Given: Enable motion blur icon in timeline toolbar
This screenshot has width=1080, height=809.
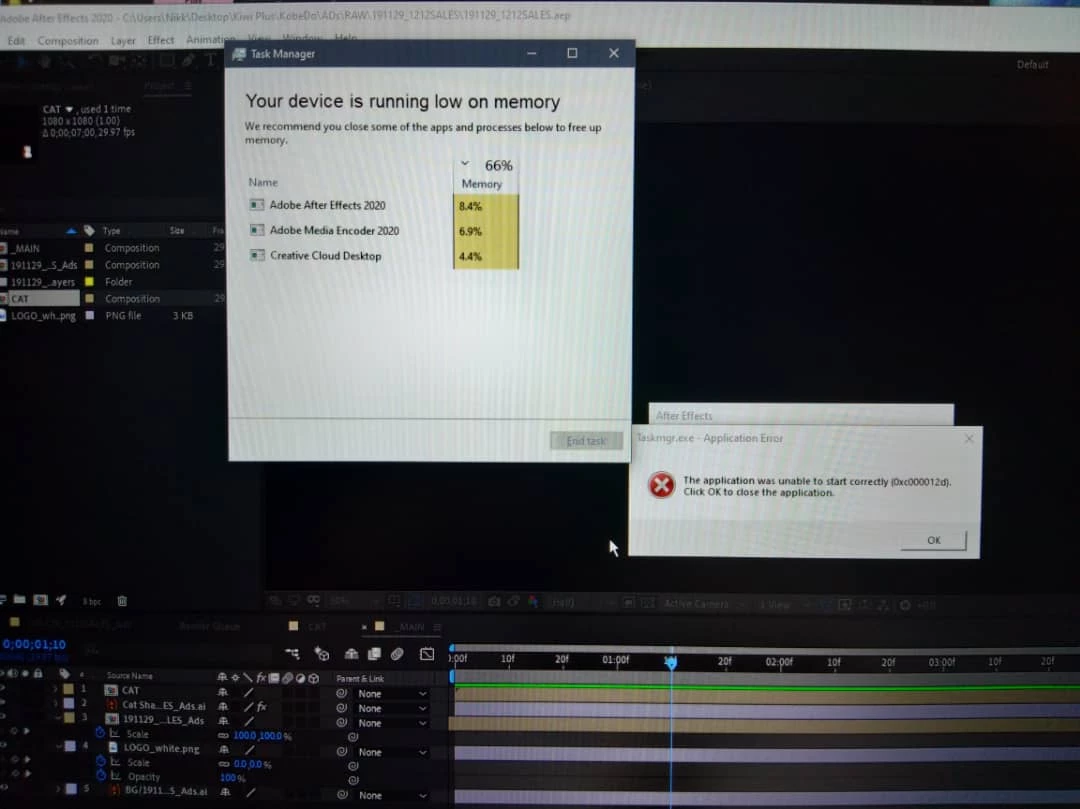Looking at the screenshot, I should tap(397, 653).
